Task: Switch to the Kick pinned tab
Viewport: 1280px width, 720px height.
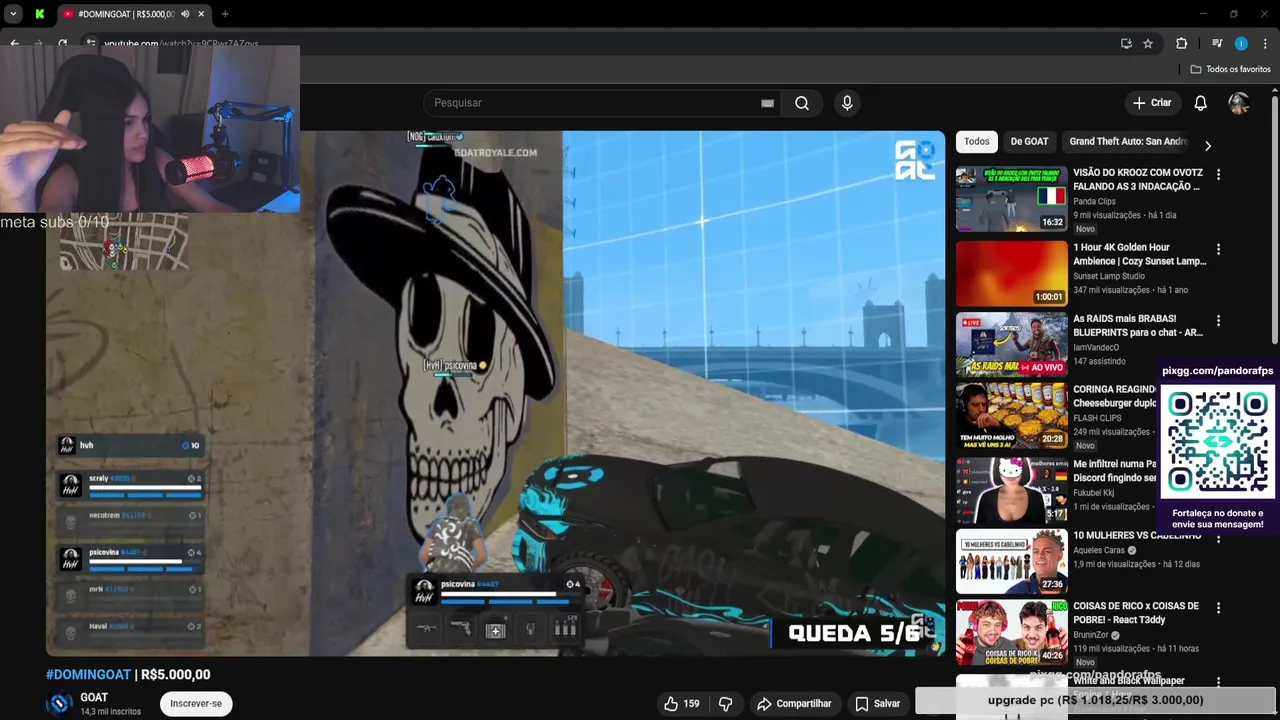Action: (39, 14)
